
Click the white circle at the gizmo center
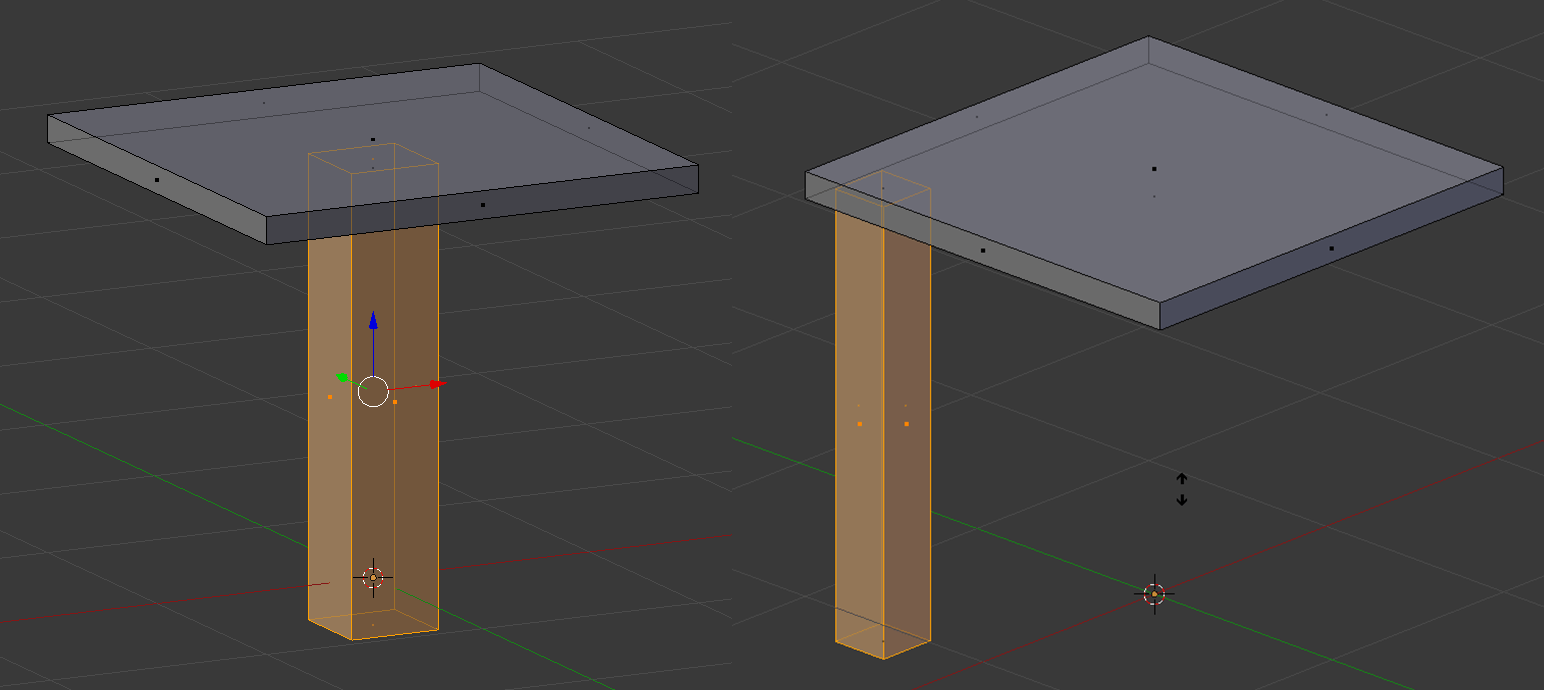pos(373,392)
